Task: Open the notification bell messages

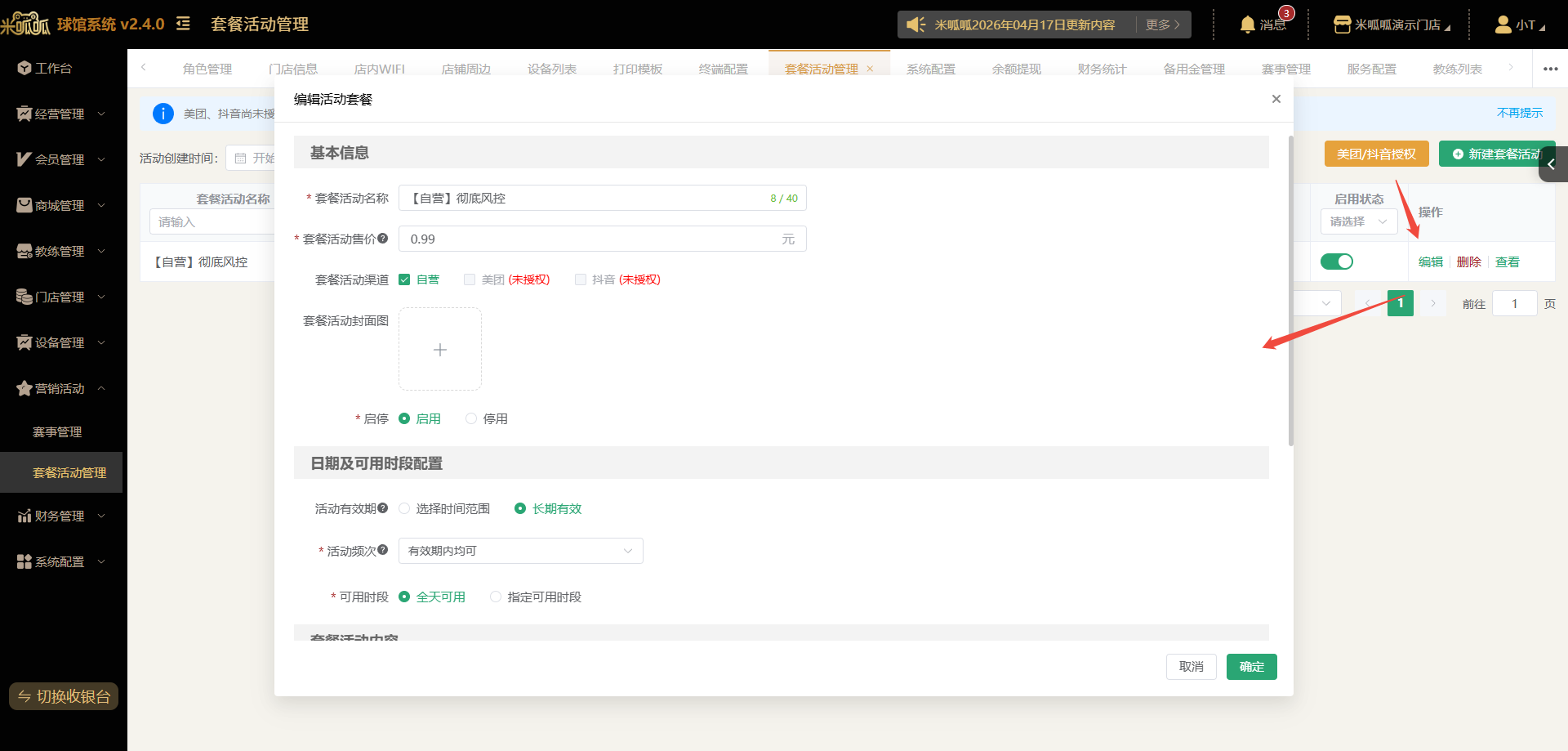Action: (x=1247, y=25)
